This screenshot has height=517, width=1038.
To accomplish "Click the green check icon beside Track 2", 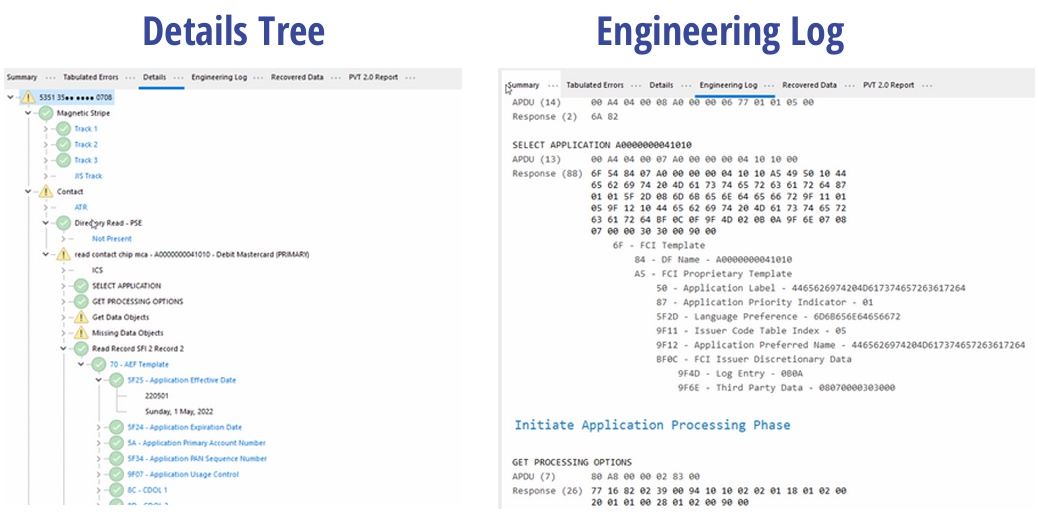I will tap(64, 145).
